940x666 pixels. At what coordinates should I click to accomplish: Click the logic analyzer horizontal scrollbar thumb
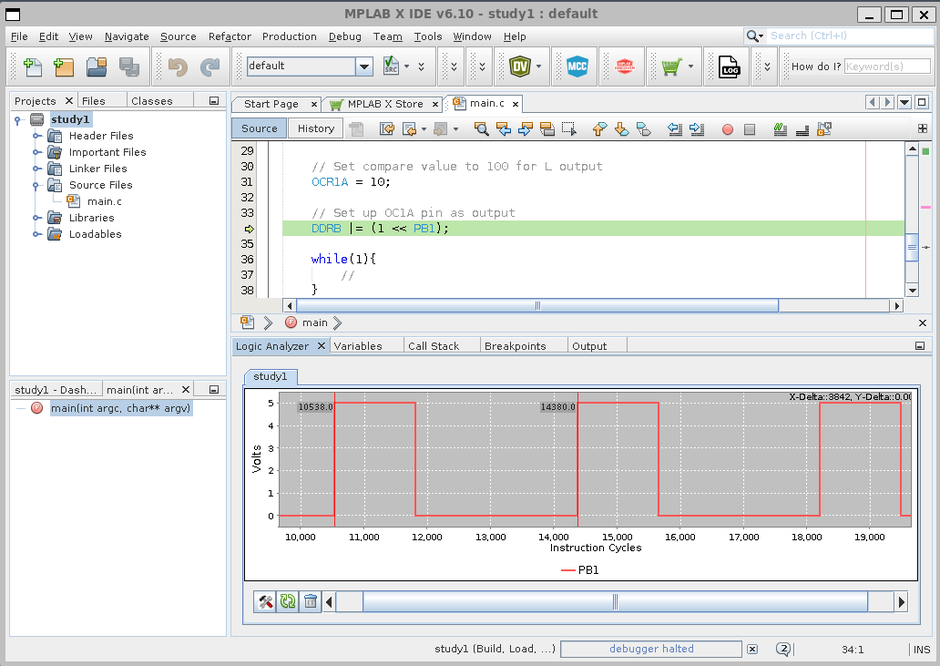tap(614, 601)
